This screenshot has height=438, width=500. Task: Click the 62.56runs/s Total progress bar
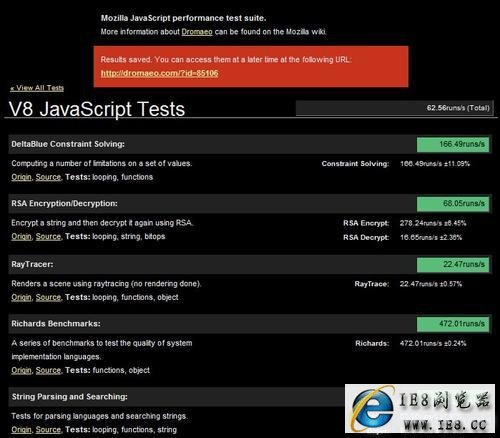[394, 108]
